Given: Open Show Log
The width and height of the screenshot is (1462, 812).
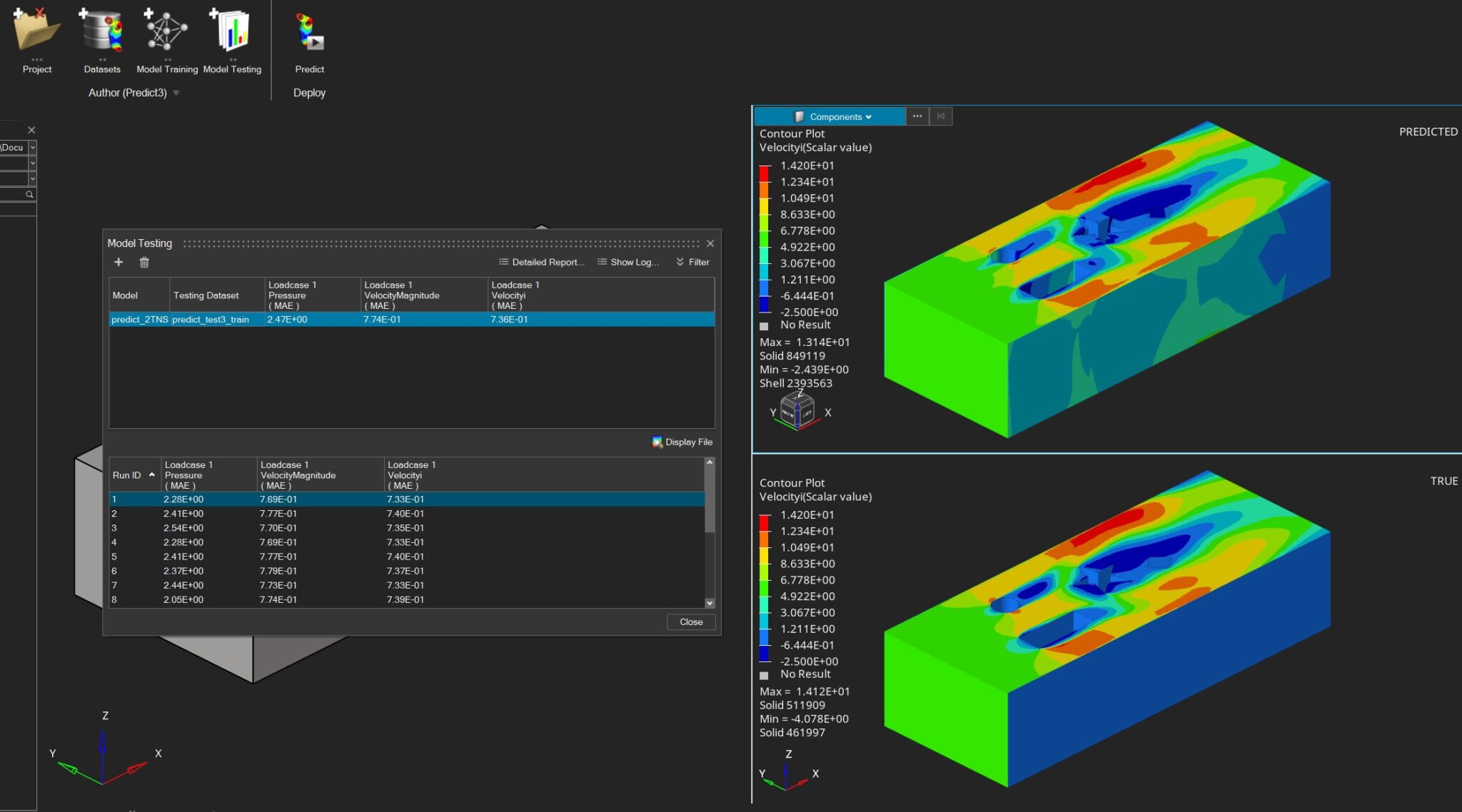Looking at the screenshot, I should [627, 263].
